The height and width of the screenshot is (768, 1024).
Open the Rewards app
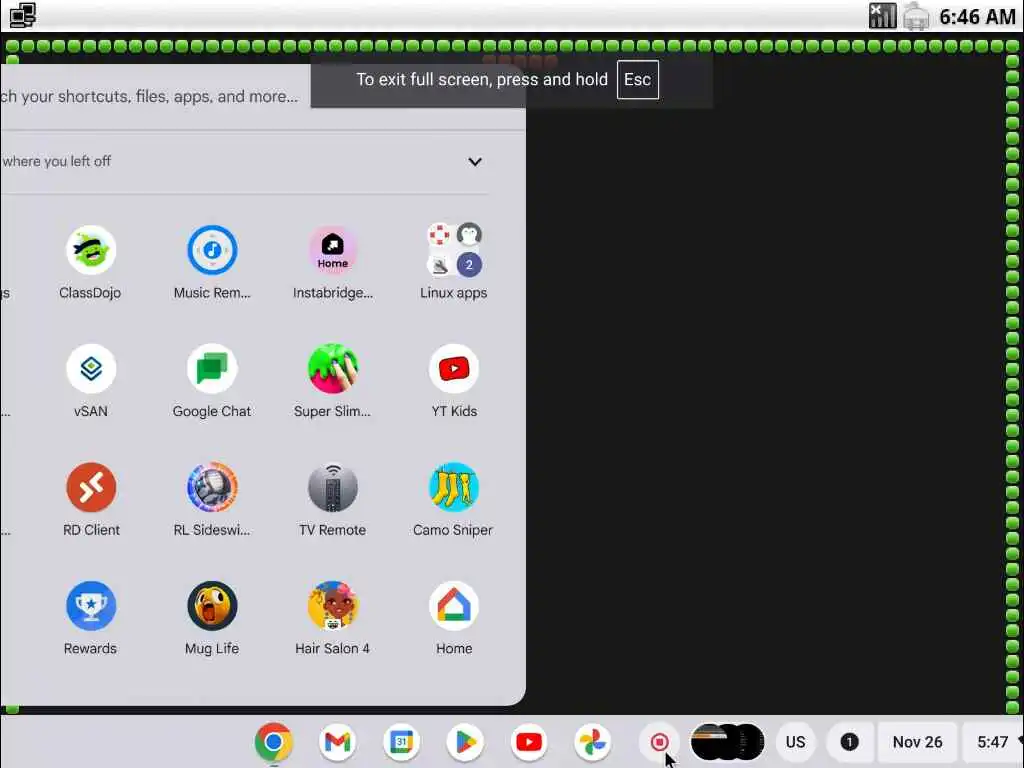click(x=91, y=606)
